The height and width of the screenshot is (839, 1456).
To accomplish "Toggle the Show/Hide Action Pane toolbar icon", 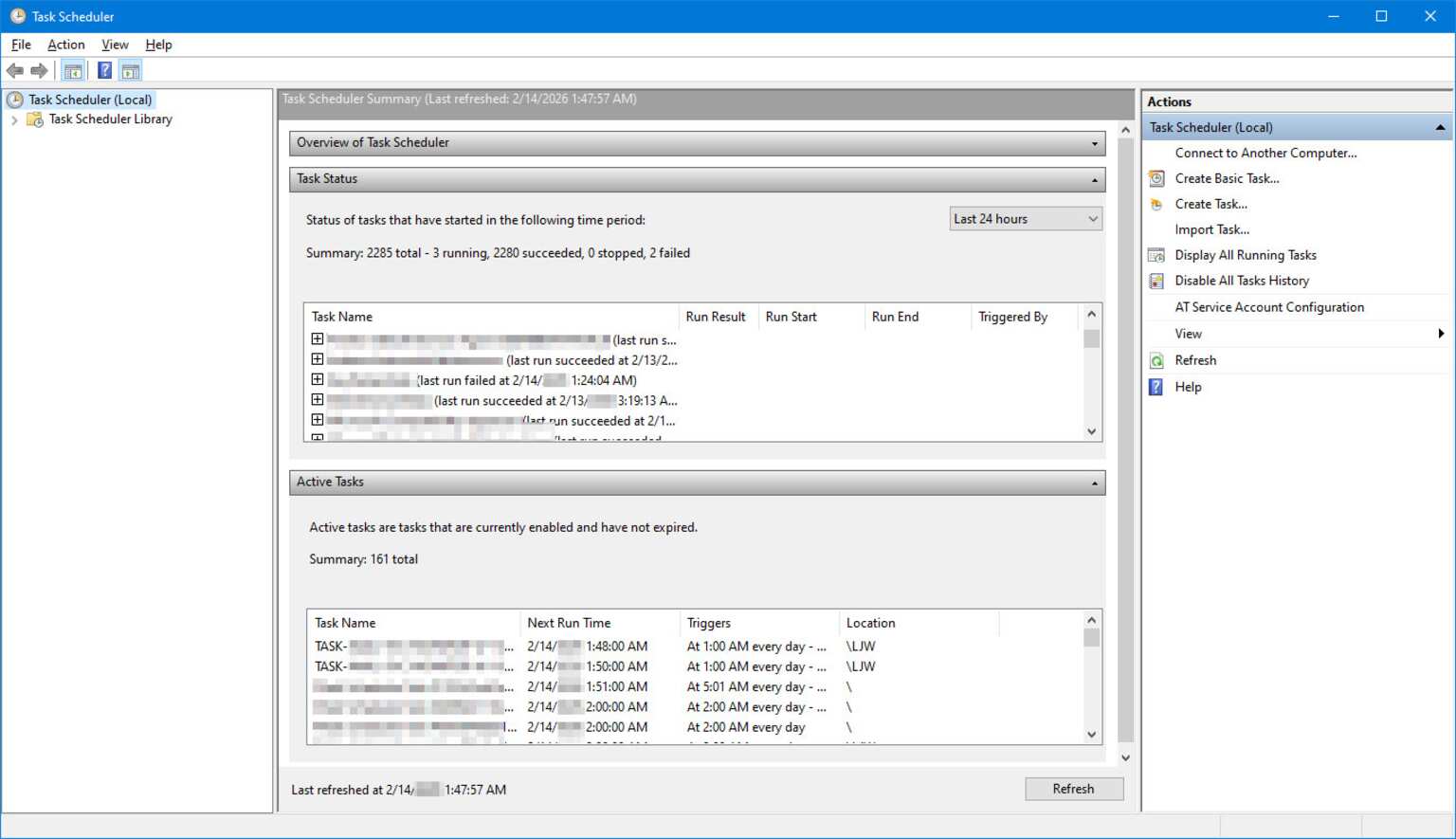I will point(130,69).
